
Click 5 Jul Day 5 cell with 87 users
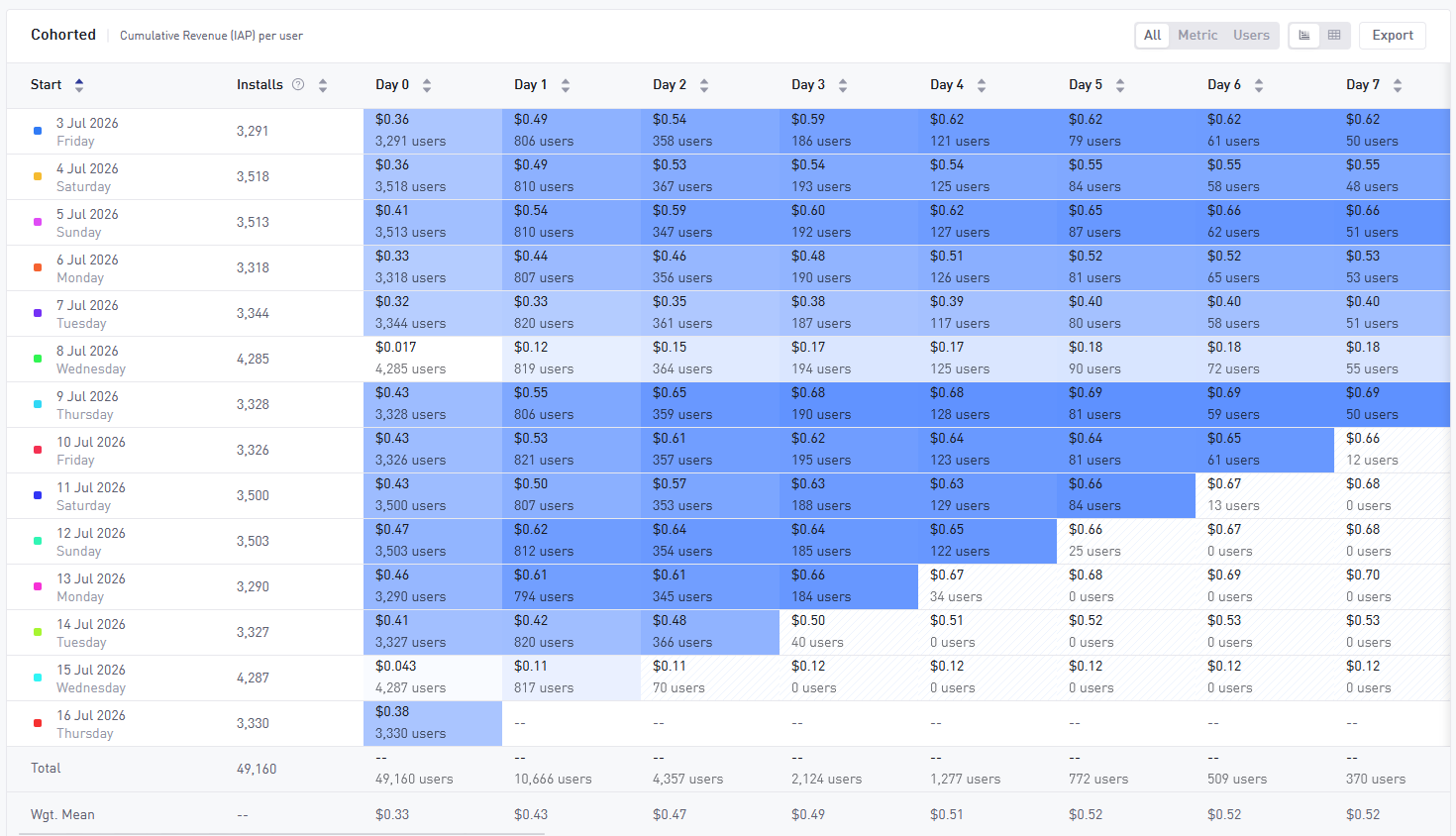[x=1126, y=222]
